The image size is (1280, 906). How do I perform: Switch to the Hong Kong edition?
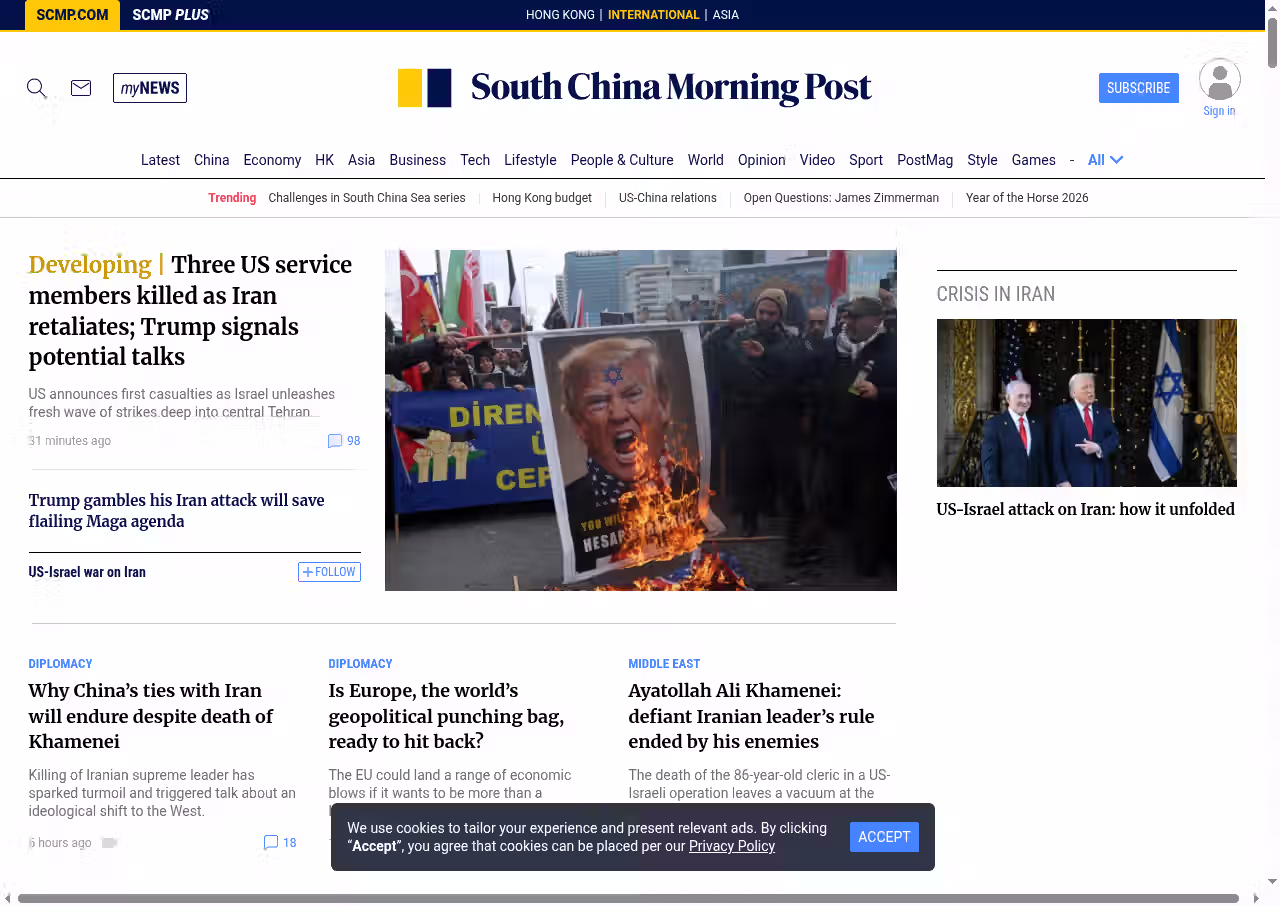[560, 15]
